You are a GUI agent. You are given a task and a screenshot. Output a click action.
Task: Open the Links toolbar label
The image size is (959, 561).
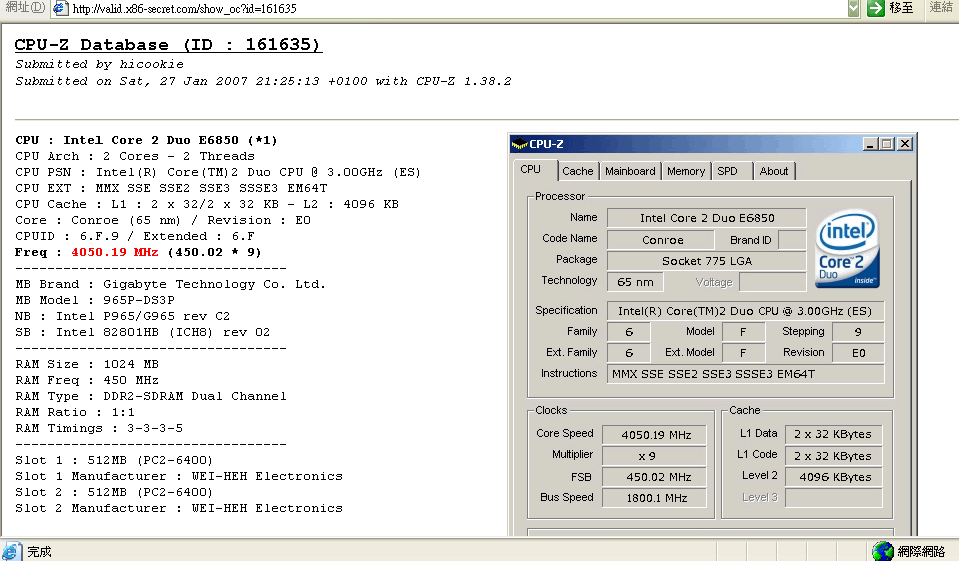tap(941, 7)
